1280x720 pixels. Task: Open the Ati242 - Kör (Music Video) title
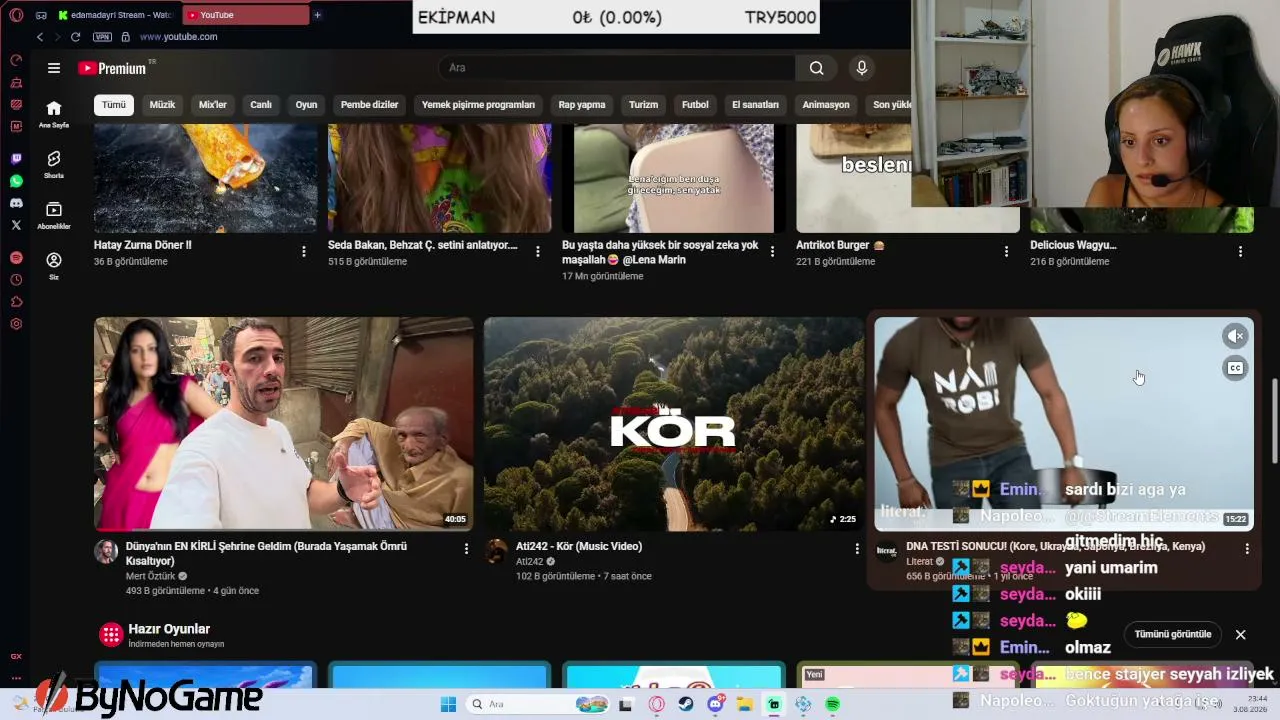pyautogui.click(x=579, y=546)
